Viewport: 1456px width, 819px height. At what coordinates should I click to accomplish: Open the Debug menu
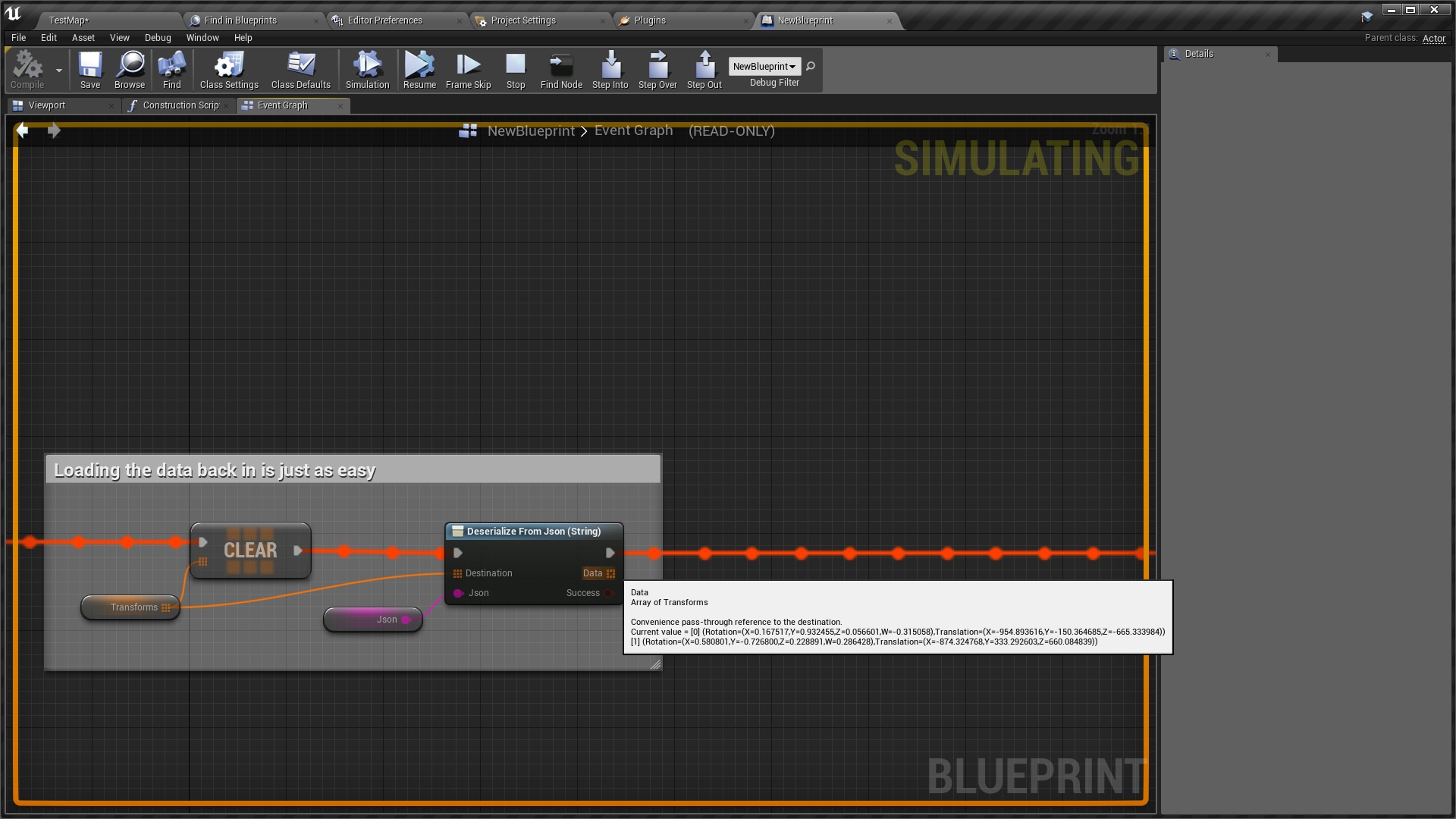[x=158, y=38]
